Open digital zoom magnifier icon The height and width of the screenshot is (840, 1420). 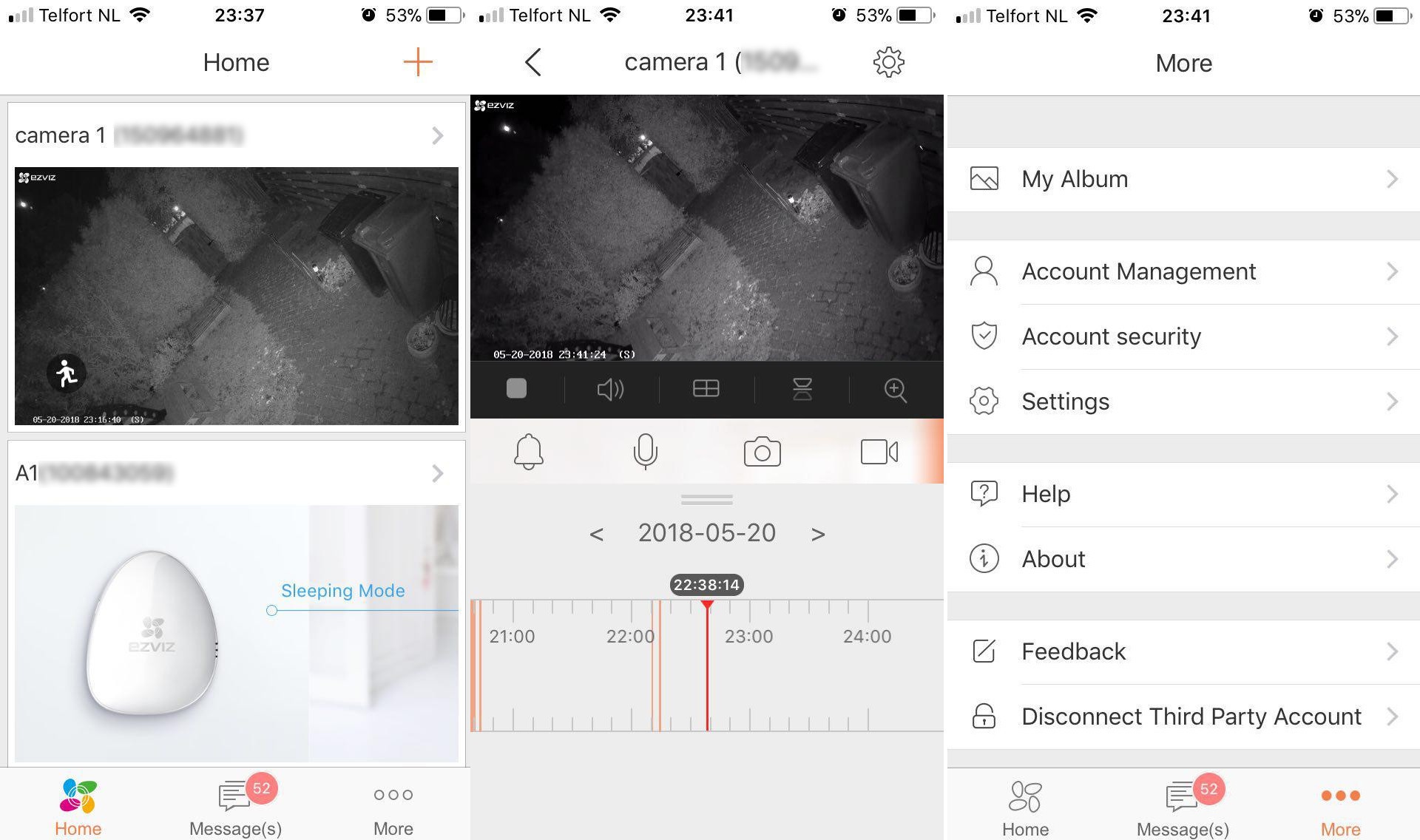[x=895, y=390]
